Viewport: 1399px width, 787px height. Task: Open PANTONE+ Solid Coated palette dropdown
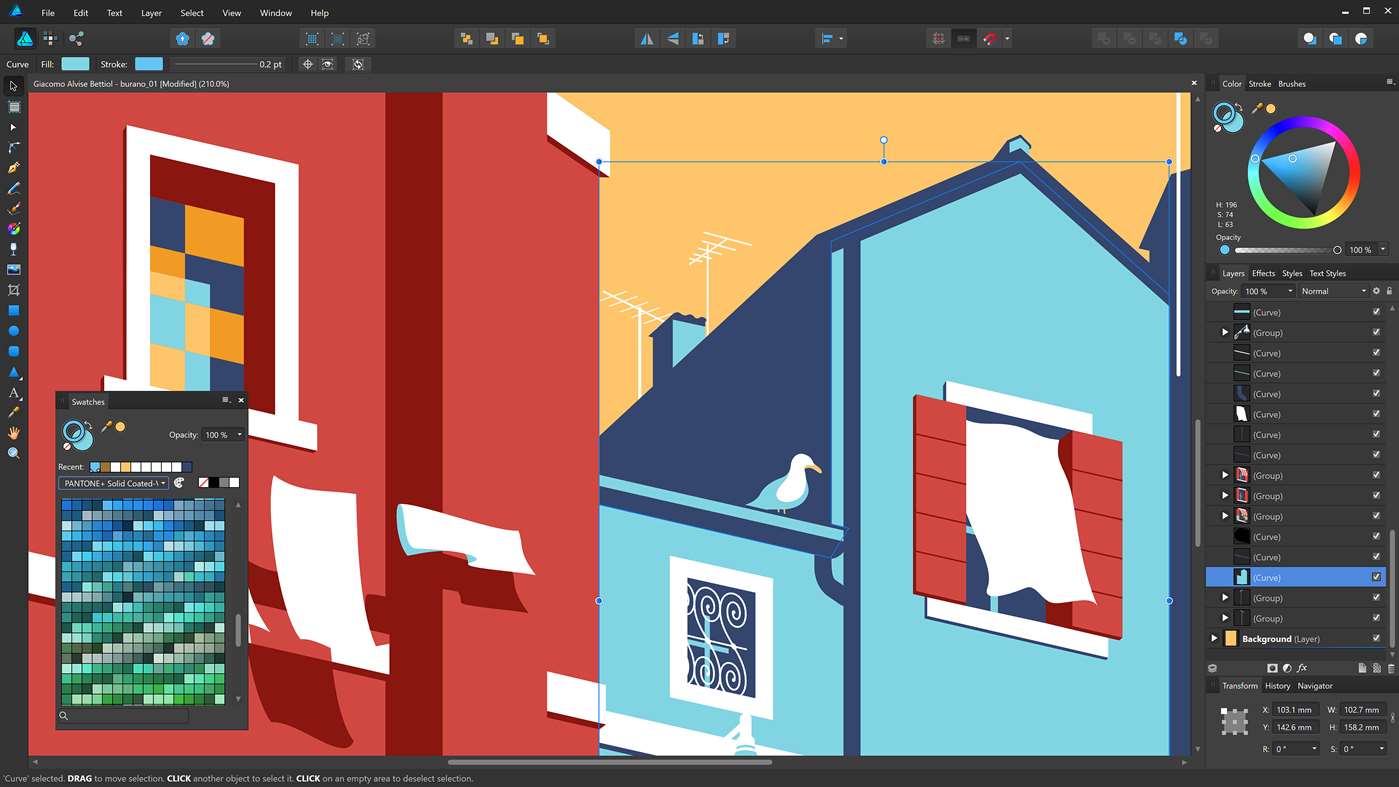pos(114,483)
